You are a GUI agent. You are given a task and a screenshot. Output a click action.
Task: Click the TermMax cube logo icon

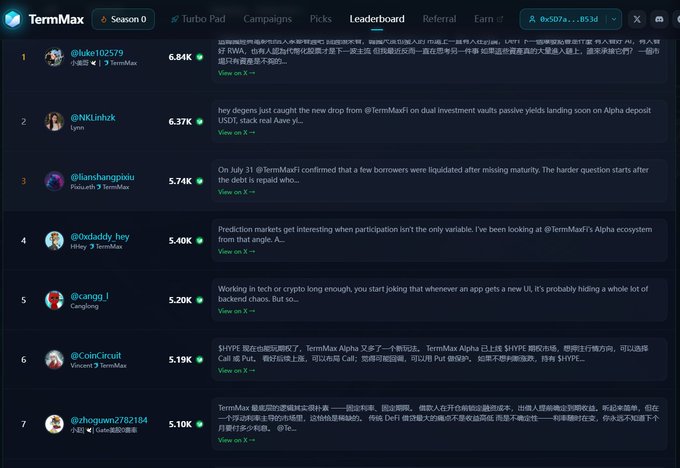13,19
